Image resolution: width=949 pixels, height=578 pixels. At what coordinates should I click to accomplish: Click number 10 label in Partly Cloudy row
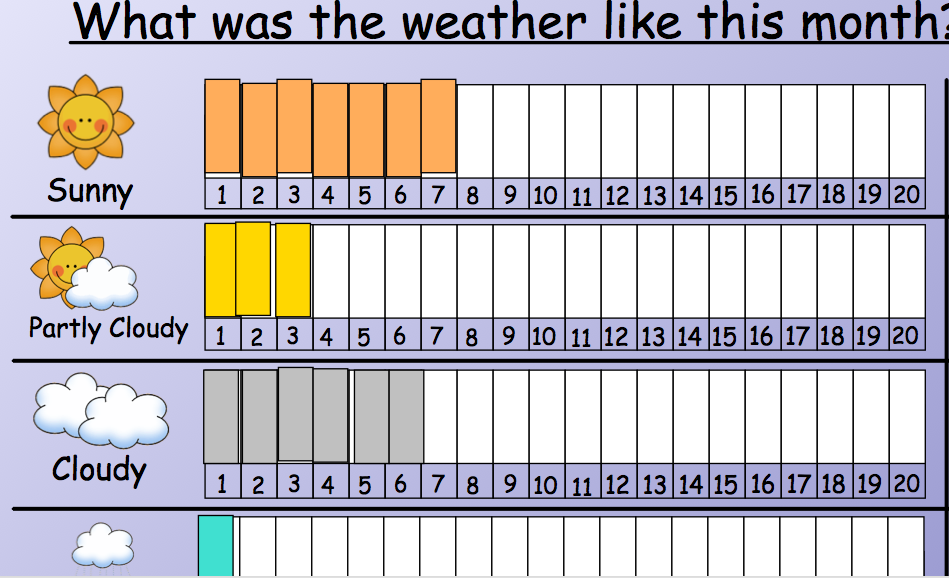pos(544,336)
